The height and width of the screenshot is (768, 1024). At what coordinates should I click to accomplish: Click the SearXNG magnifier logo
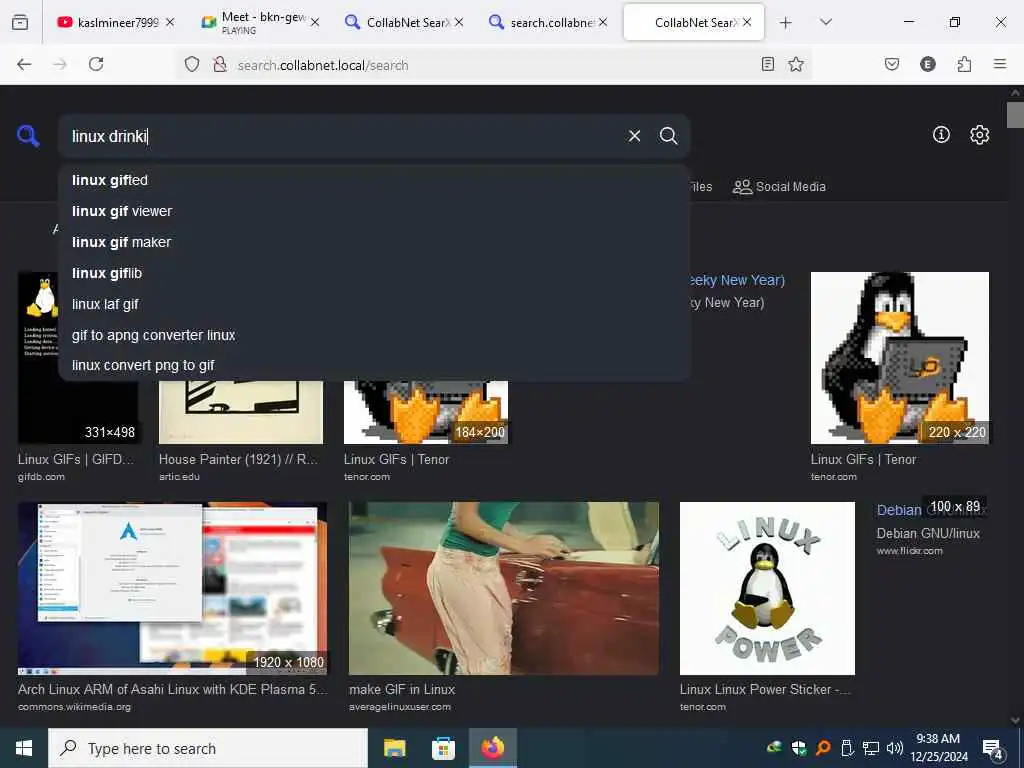(x=28, y=136)
